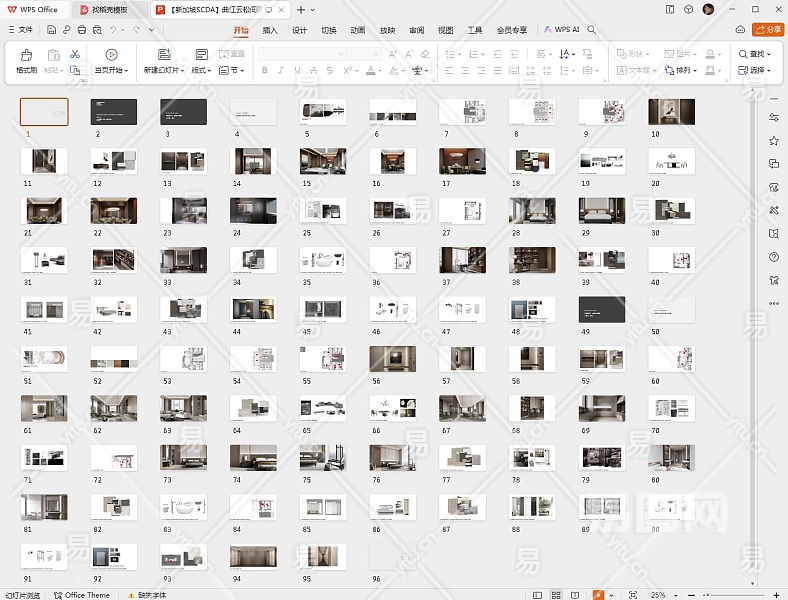The height and width of the screenshot is (600, 788).
Task: Click the more options ellipsis in sidebar
Action: (x=774, y=303)
